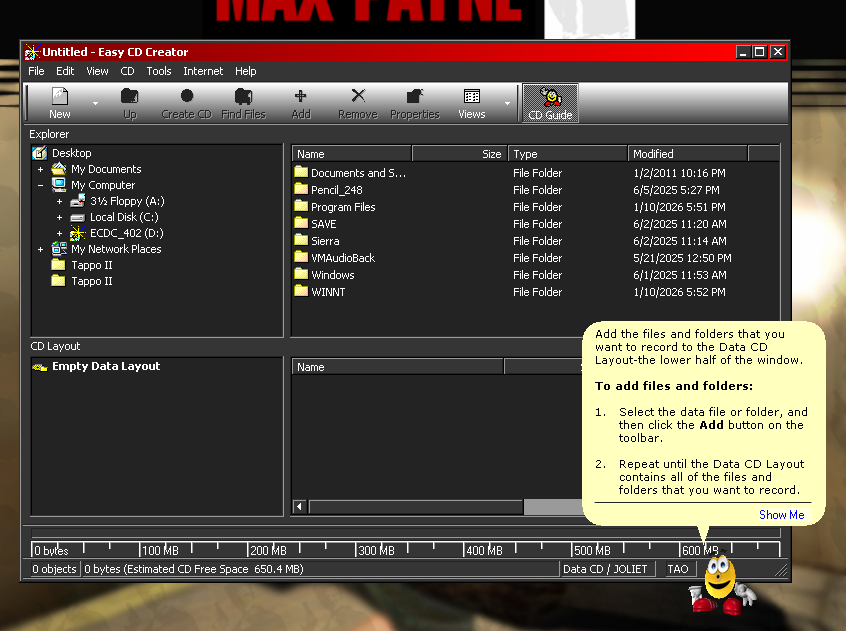
Task: Click the New layout toolbar icon
Action: (59, 102)
